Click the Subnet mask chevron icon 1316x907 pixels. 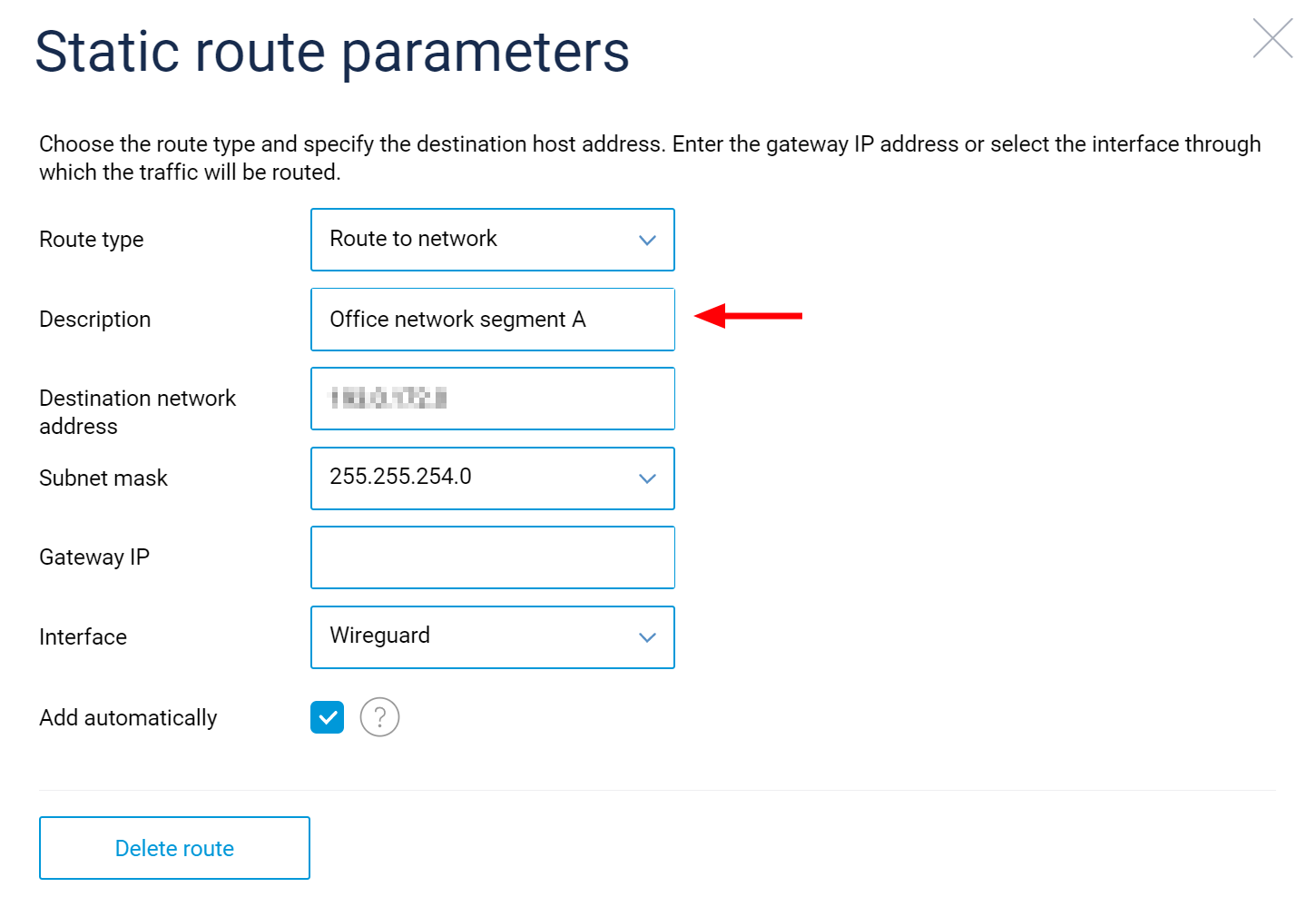point(647,478)
